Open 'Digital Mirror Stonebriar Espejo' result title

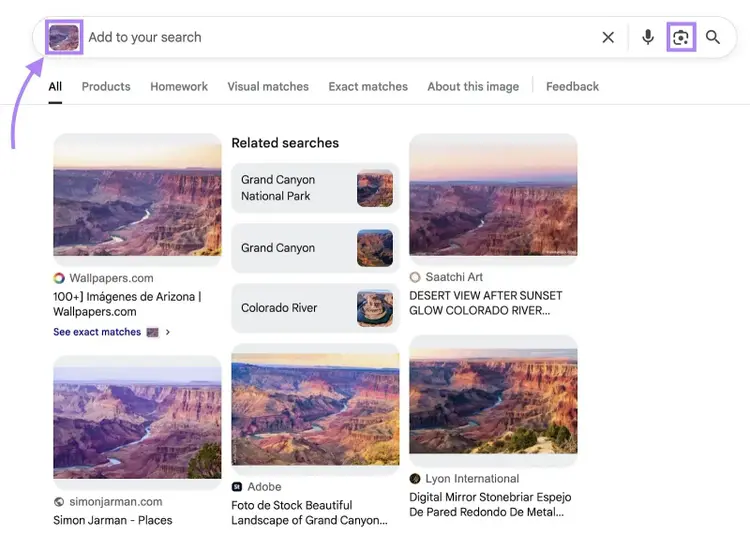tap(490, 504)
